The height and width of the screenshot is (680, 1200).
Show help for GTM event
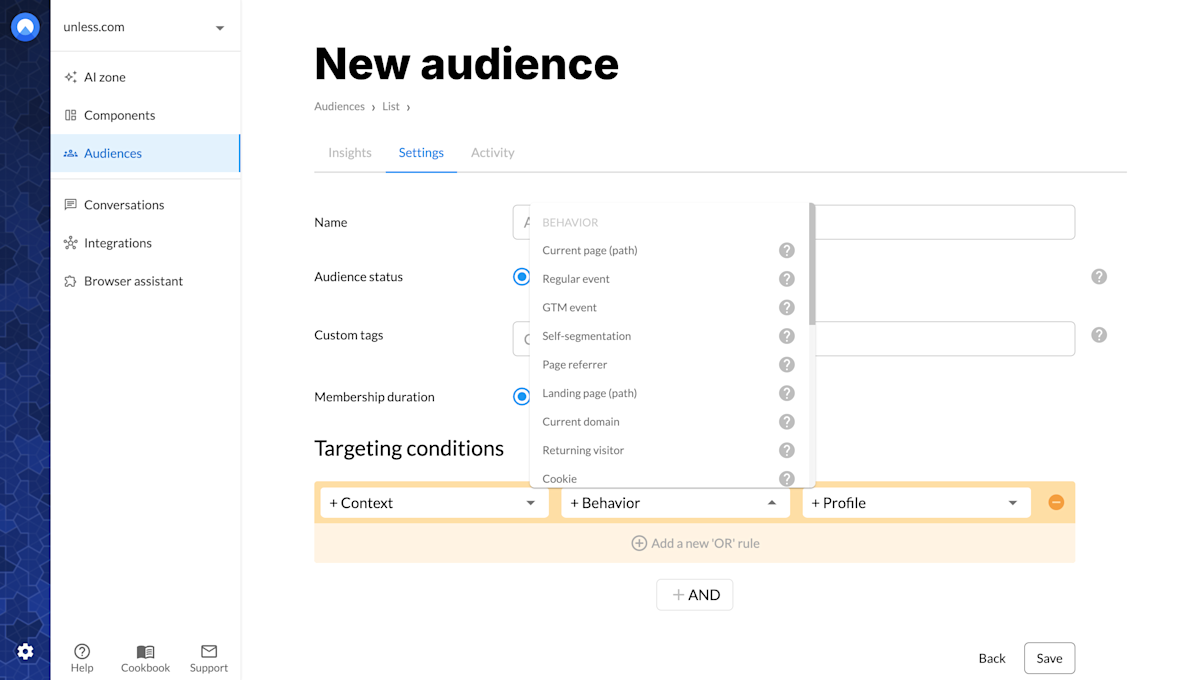[x=787, y=307]
